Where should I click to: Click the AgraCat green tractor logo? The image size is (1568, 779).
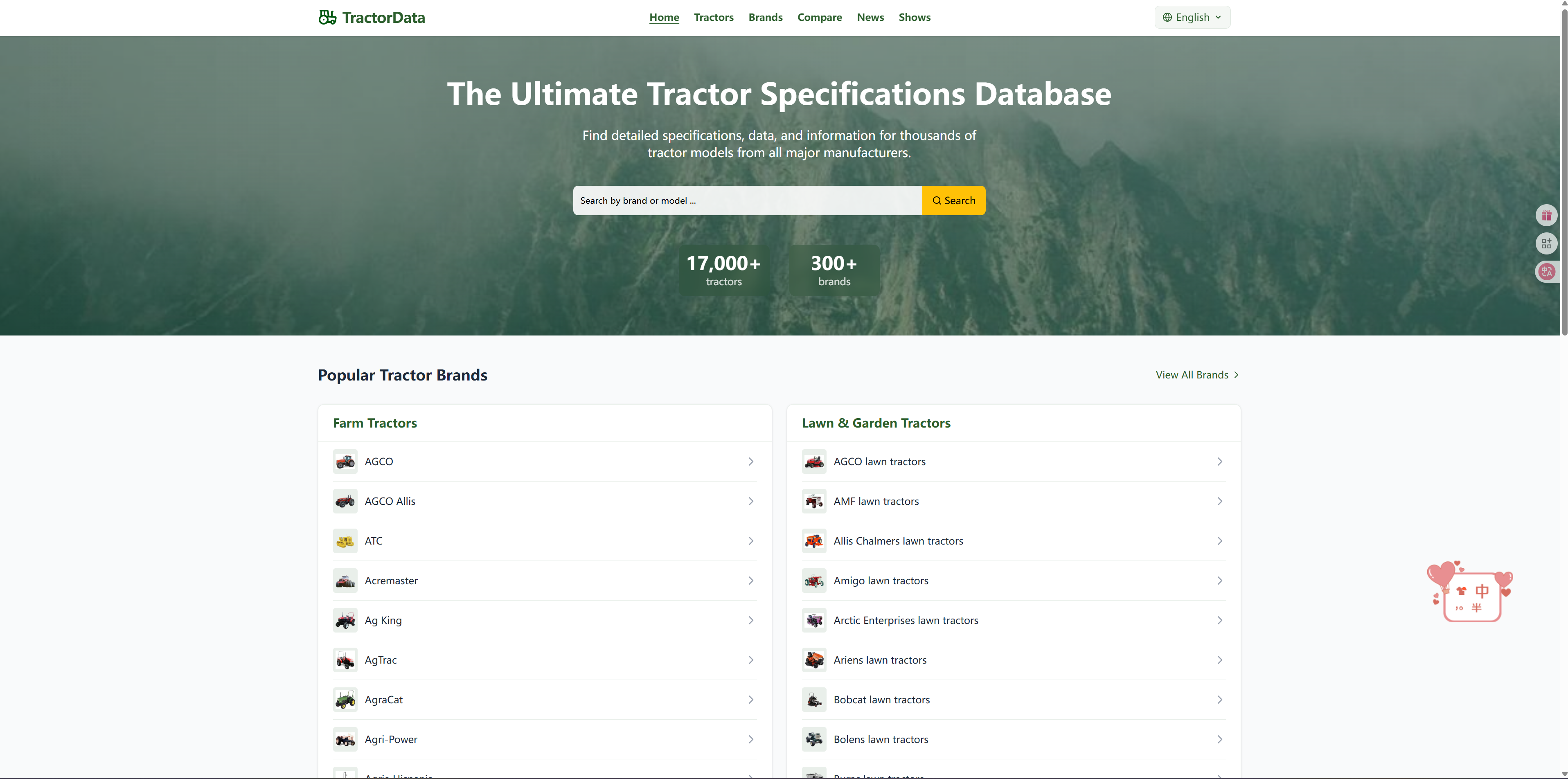(345, 699)
